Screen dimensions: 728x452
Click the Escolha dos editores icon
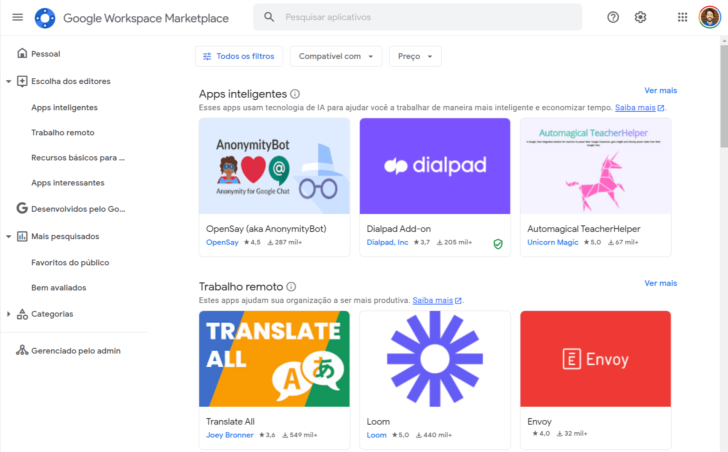point(22,81)
